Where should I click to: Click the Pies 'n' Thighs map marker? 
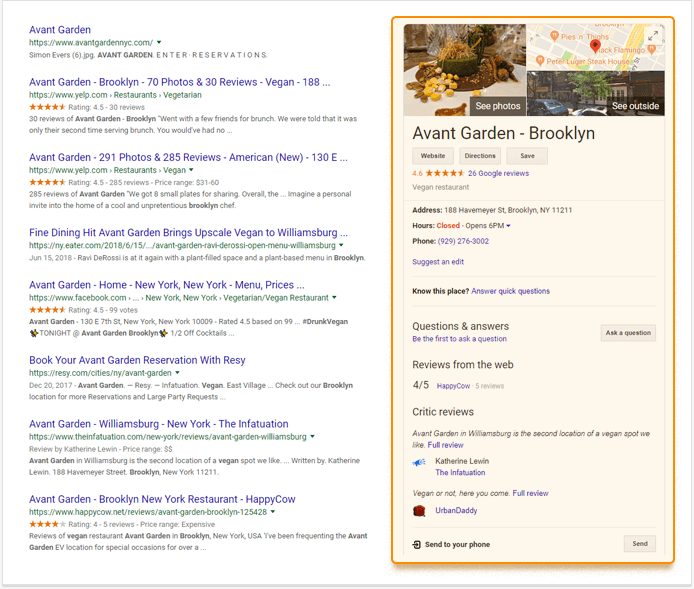pos(554,35)
